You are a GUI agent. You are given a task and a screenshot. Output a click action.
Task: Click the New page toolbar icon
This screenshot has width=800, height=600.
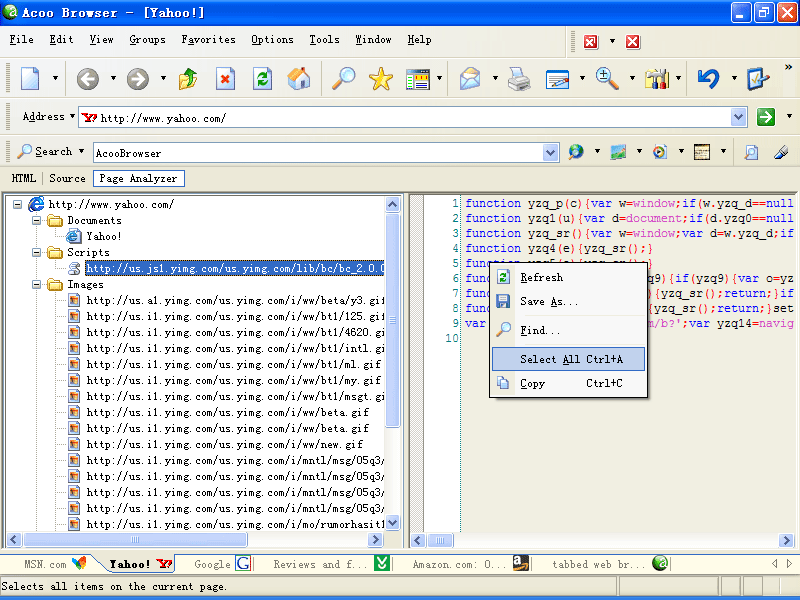[x=30, y=79]
